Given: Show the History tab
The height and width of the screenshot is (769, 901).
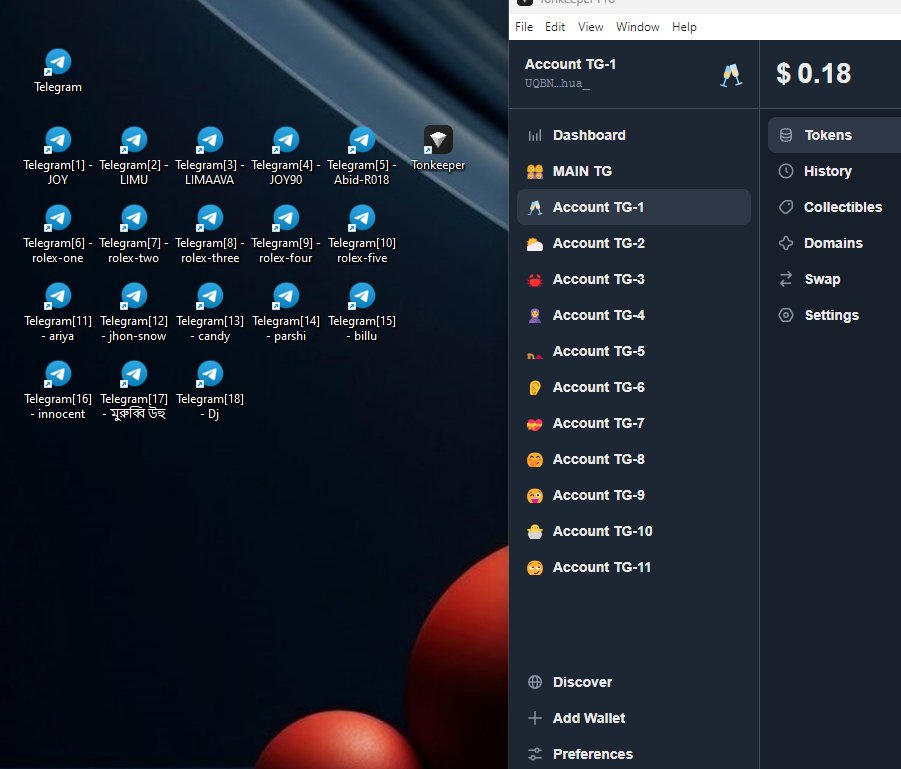Looking at the screenshot, I should tap(834, 171).
